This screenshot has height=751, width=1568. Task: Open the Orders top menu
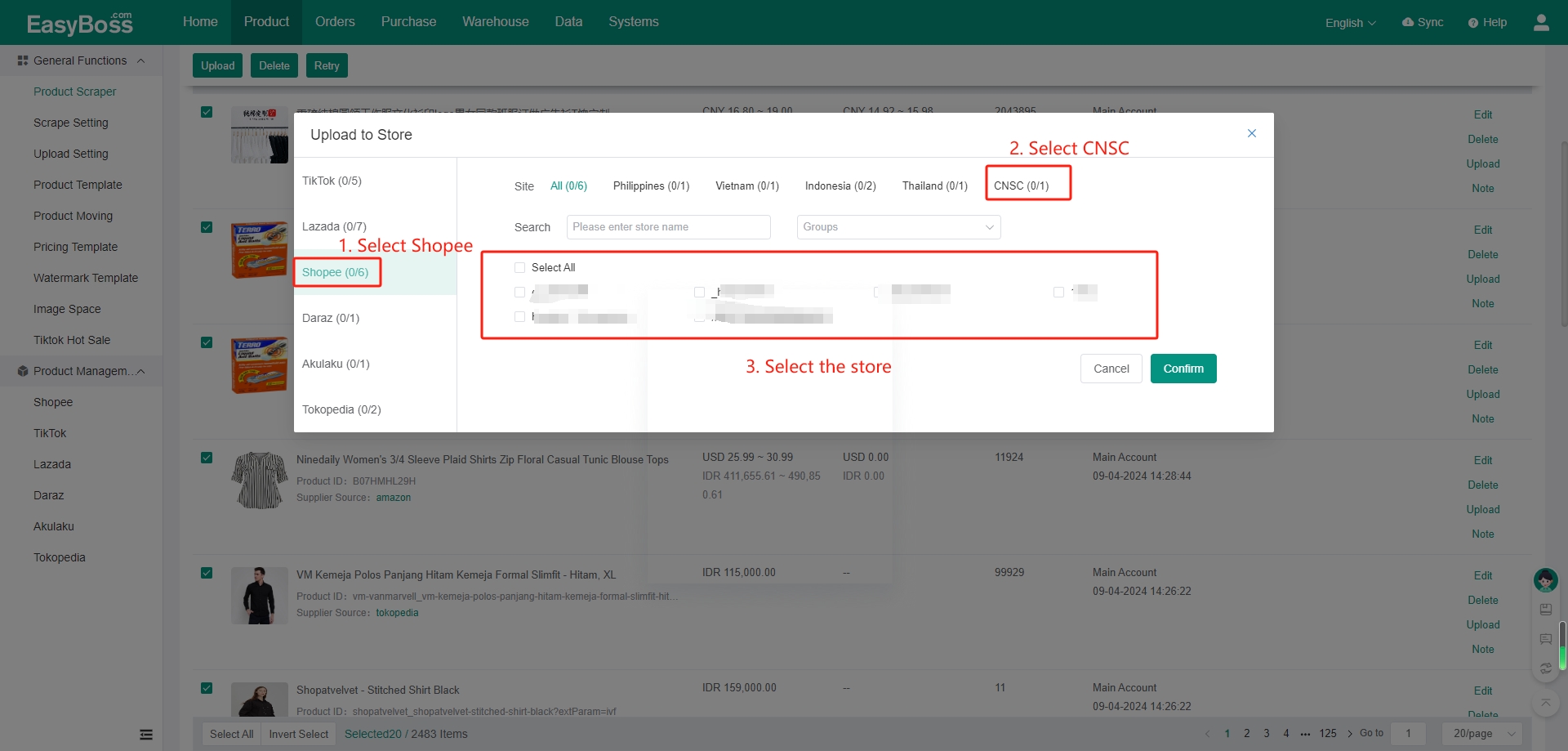click(335, 22)
